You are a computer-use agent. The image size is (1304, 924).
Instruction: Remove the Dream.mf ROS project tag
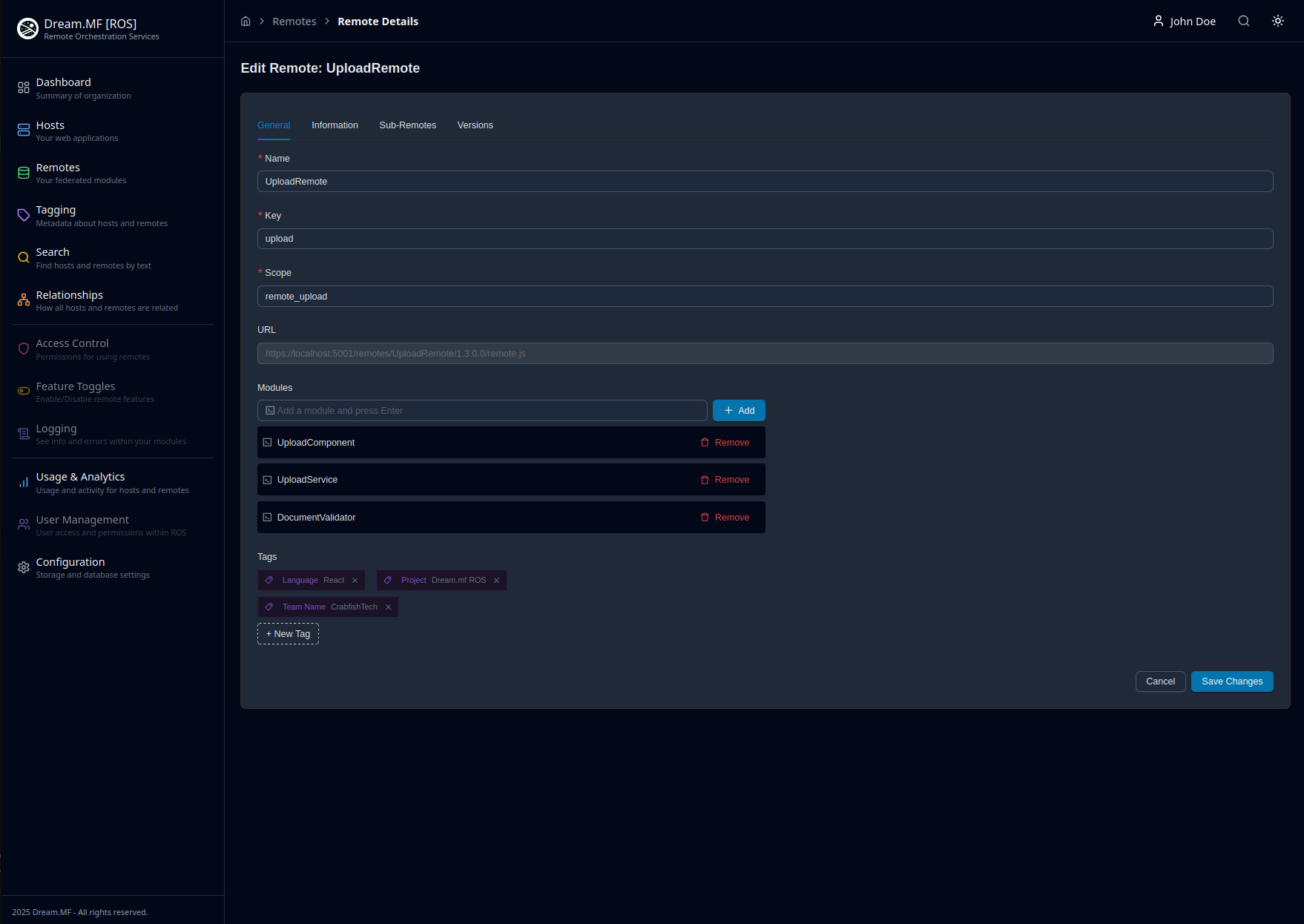[496, 581]
